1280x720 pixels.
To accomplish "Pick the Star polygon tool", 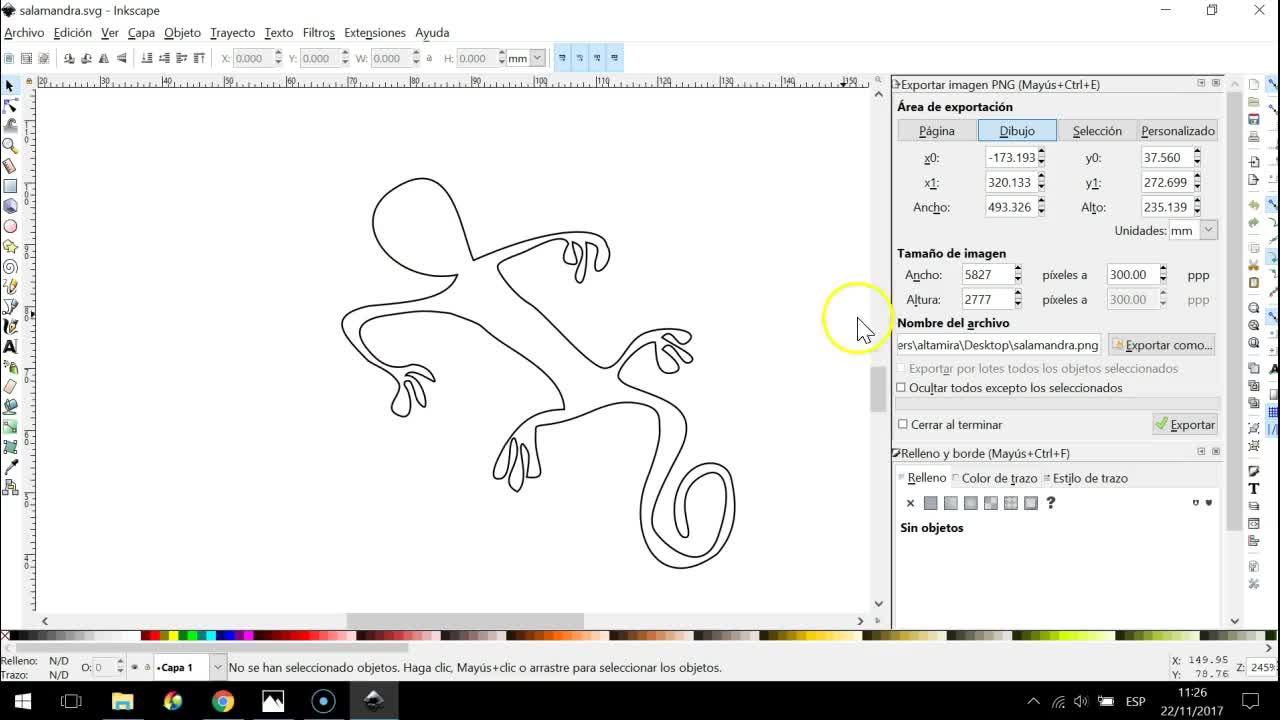I will 10,246.
